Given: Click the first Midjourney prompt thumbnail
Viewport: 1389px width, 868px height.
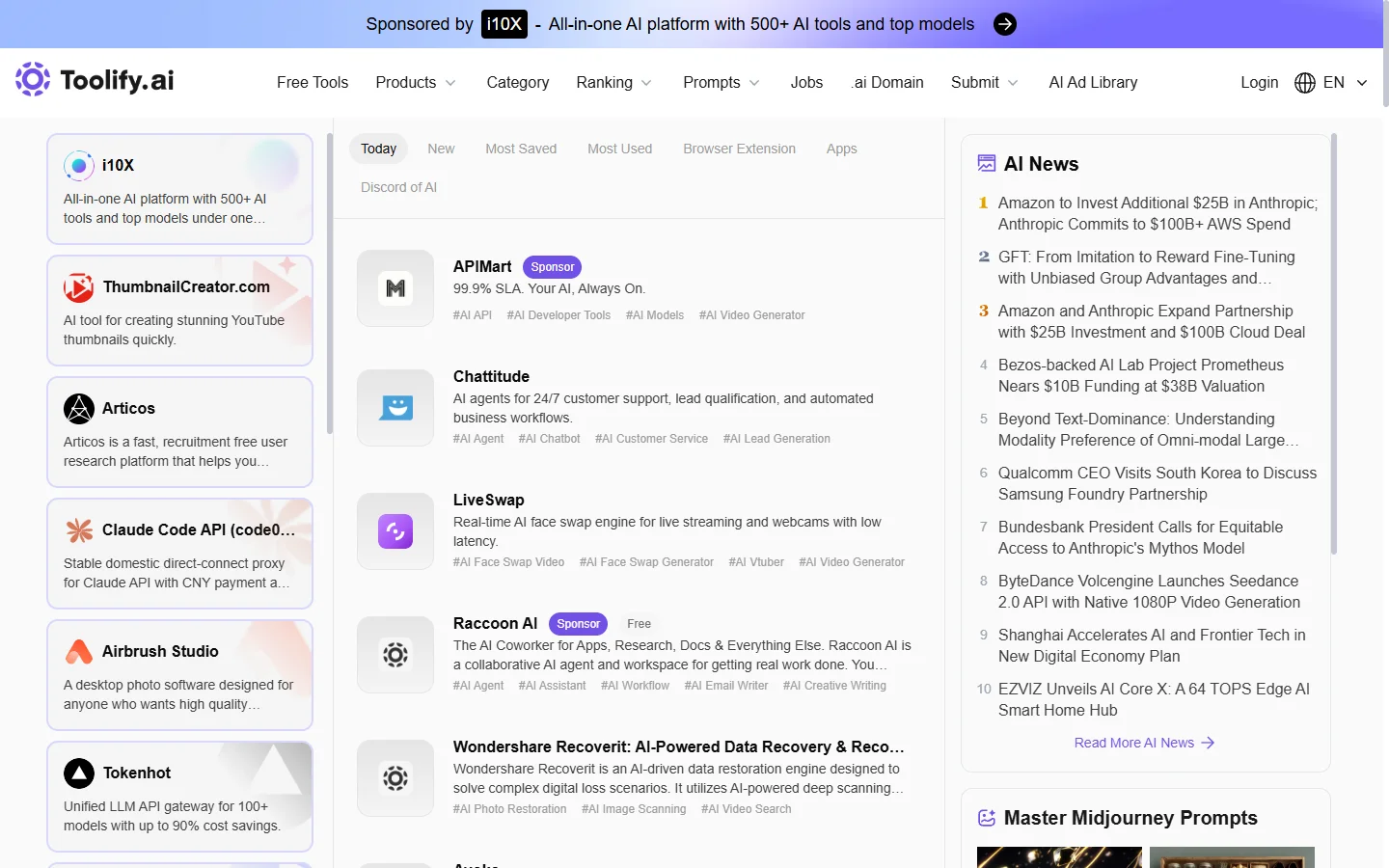Looking at the screenshot, I should click(1059, 857).
